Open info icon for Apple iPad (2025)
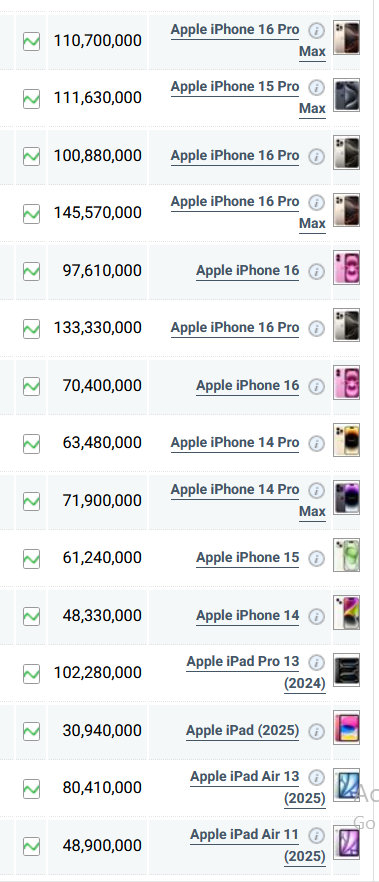 tap(317, 731)
